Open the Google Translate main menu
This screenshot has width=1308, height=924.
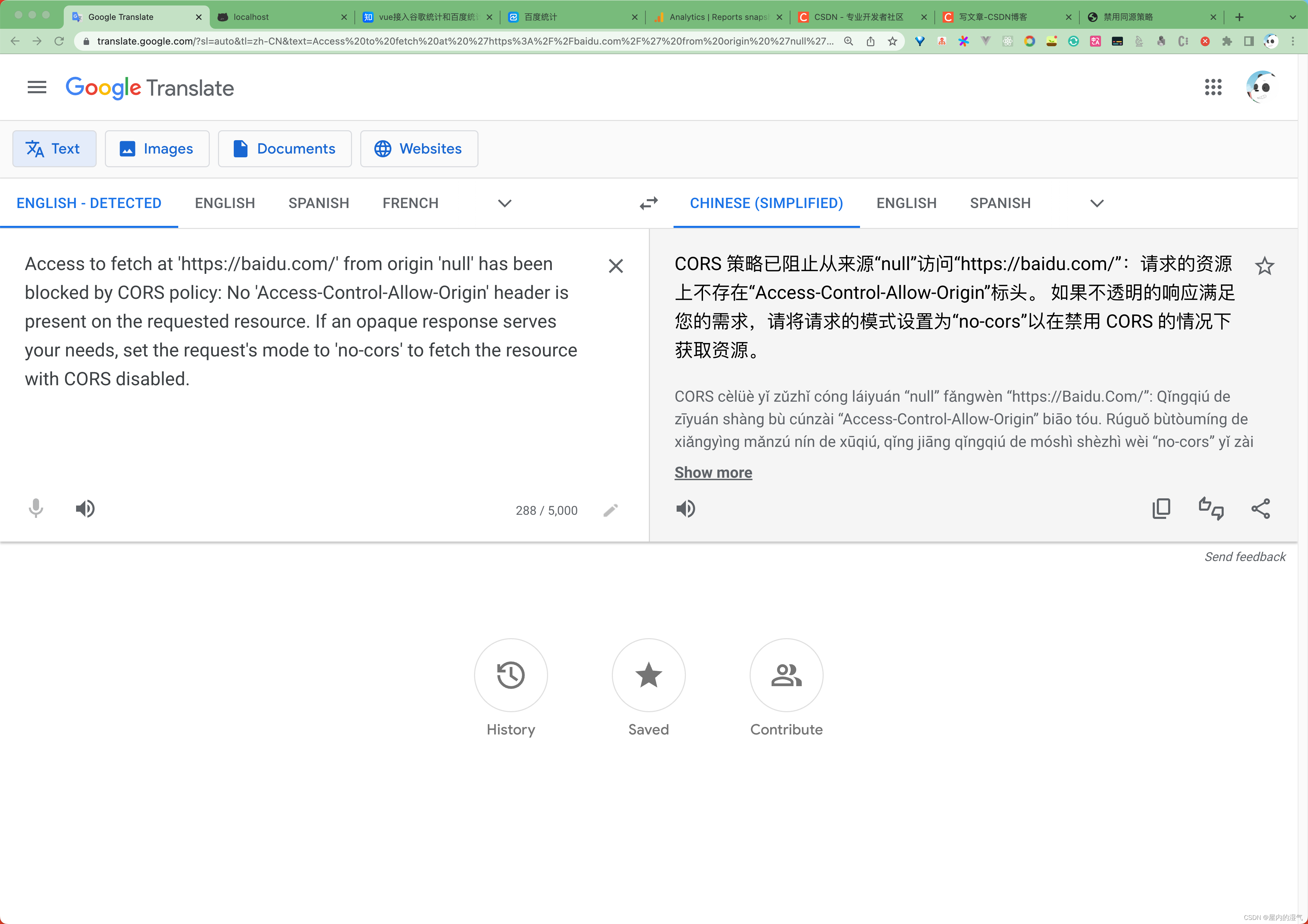37,88
